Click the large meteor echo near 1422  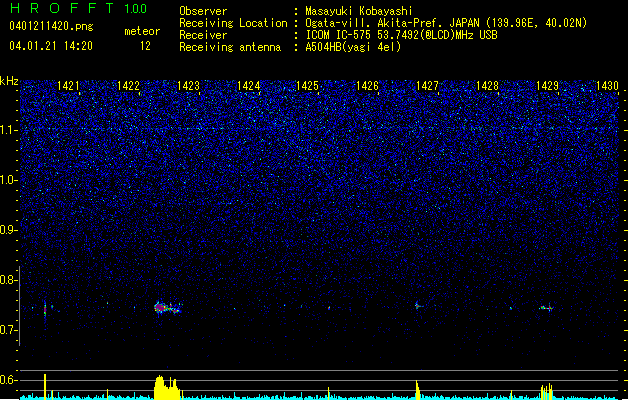coord(166,308)
